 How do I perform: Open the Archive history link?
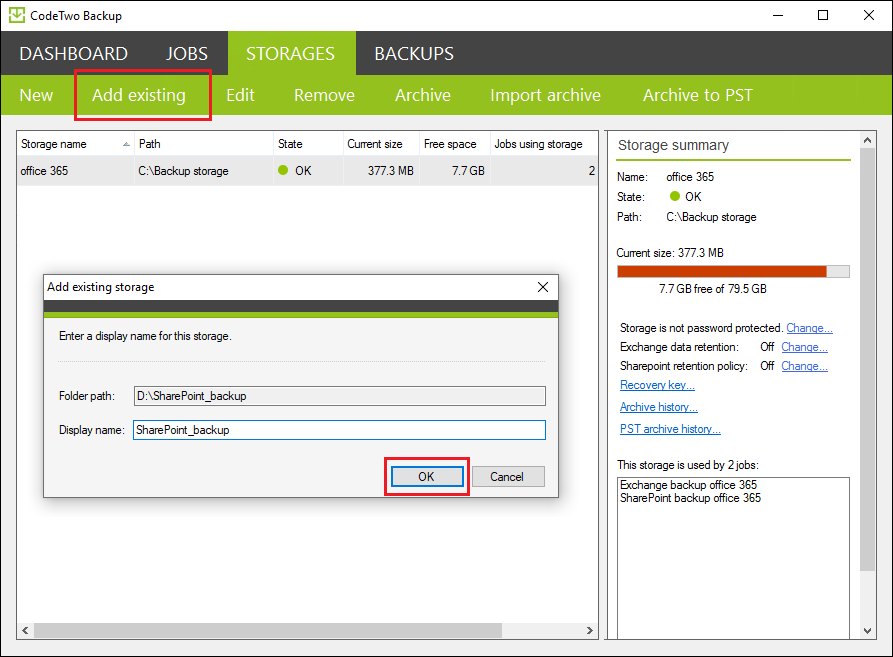pyautogui.click(x=659, y=407)
